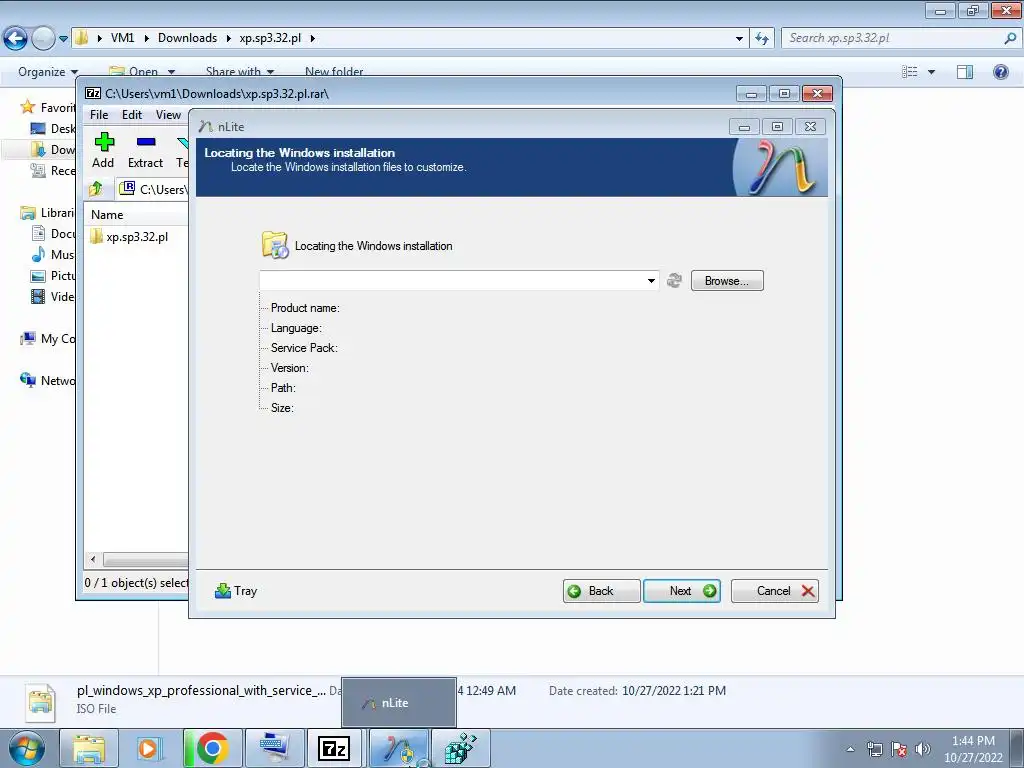Viewport: 1024px width, 768px height.
Task: Go Back in the nLite wizard
Action: pos(601,591)
